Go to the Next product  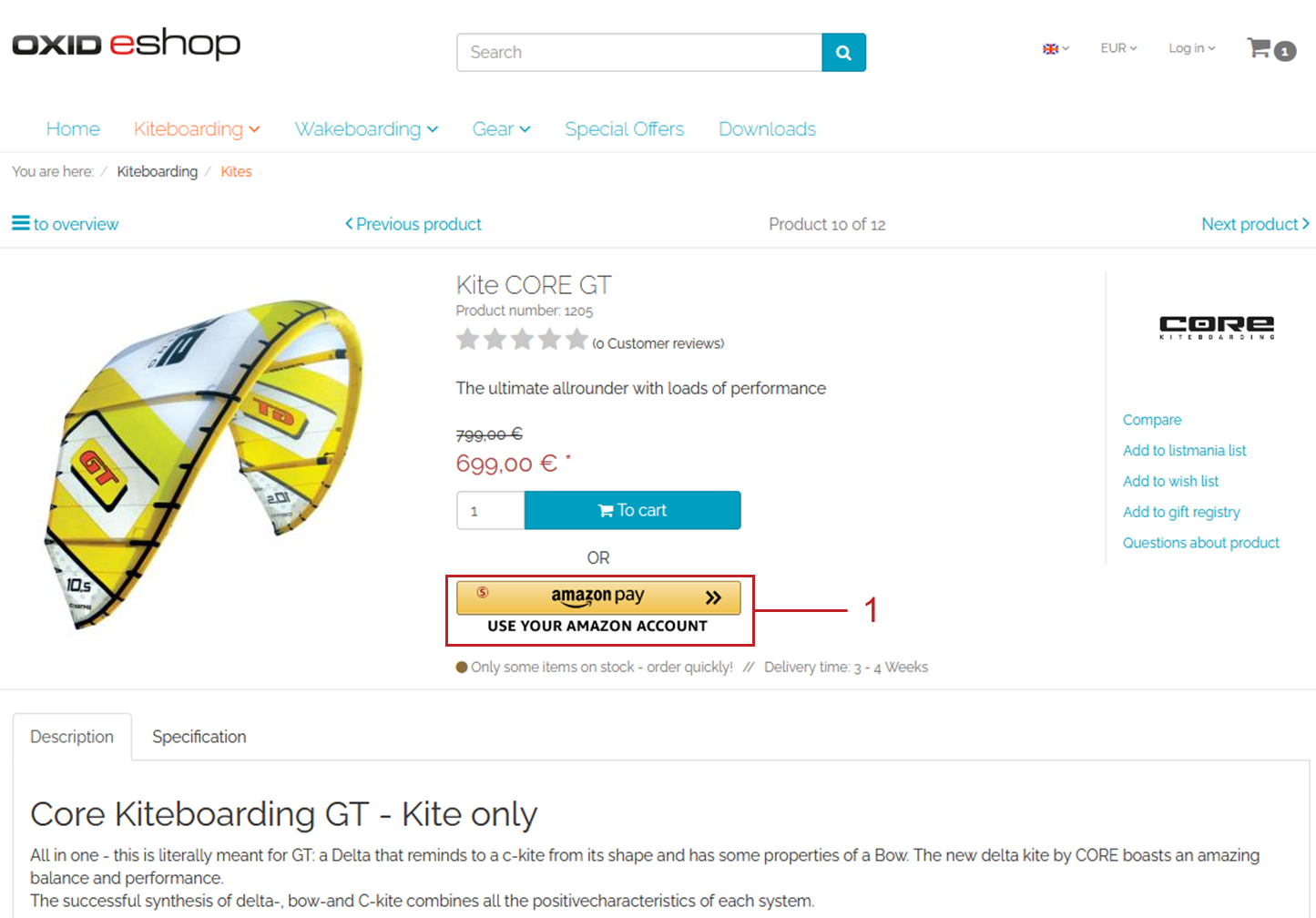[x=1254, y=224]
